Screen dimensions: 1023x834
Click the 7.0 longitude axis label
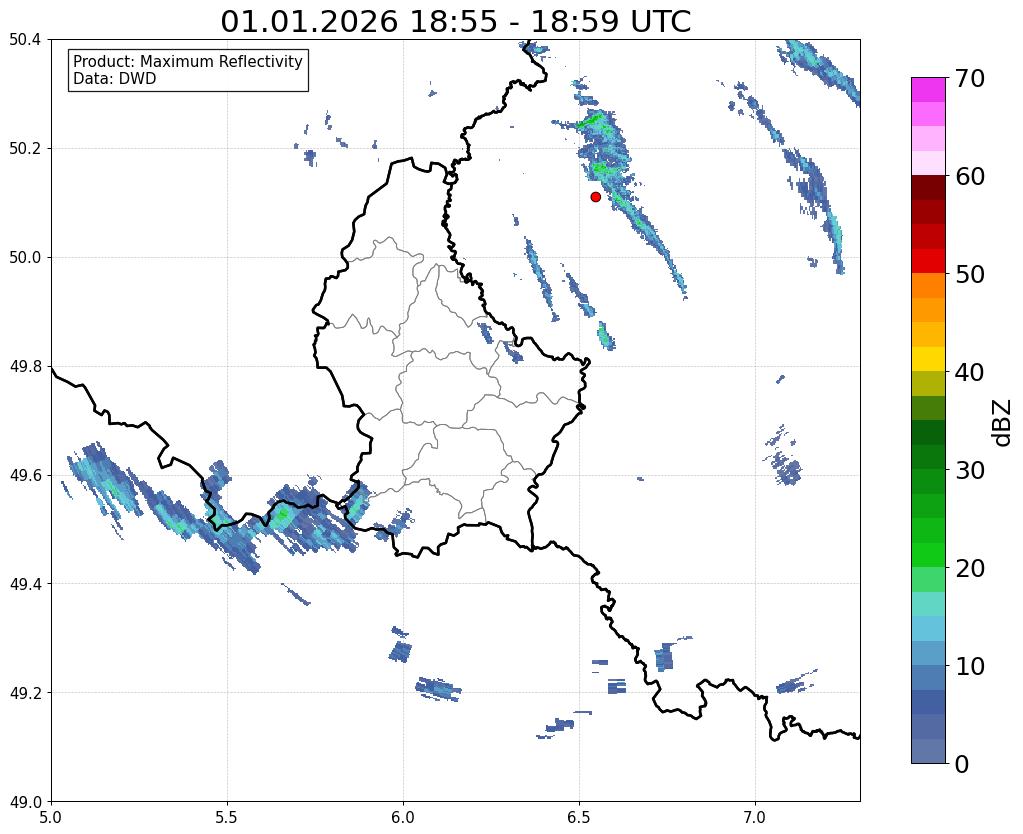point(755,817)
